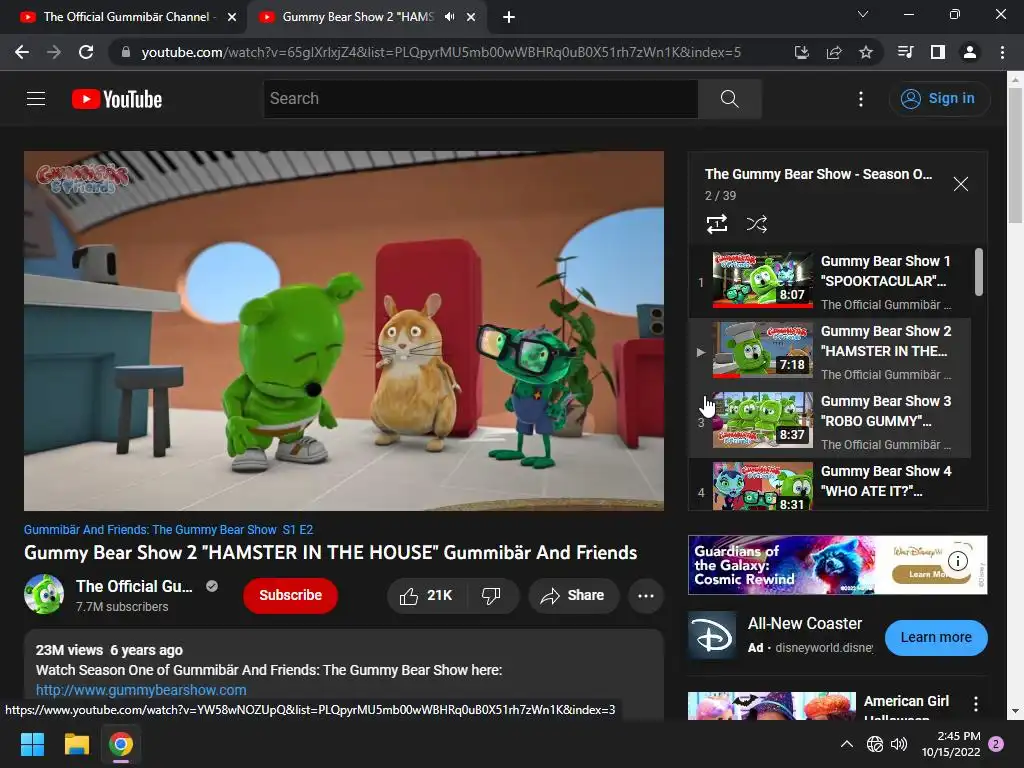1024x768 pixels.
Task: Click the Search input field
Action: click(x=481, y=99)
